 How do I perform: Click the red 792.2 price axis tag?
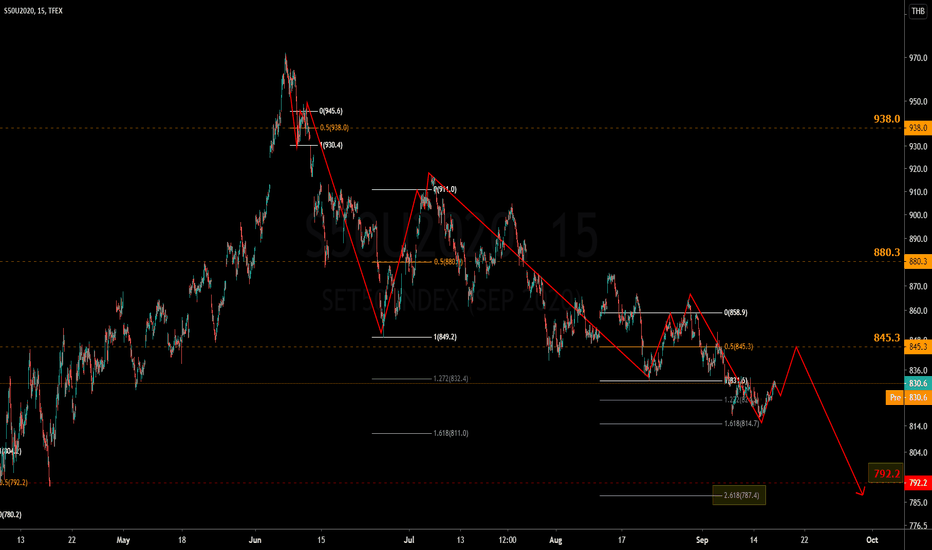click(x=918, y=483)
